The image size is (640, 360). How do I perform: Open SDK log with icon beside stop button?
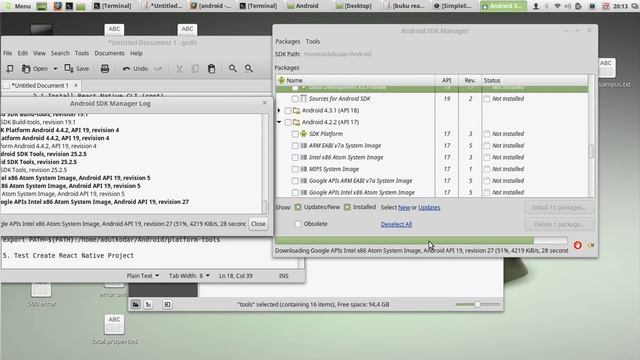pos(591,245)
